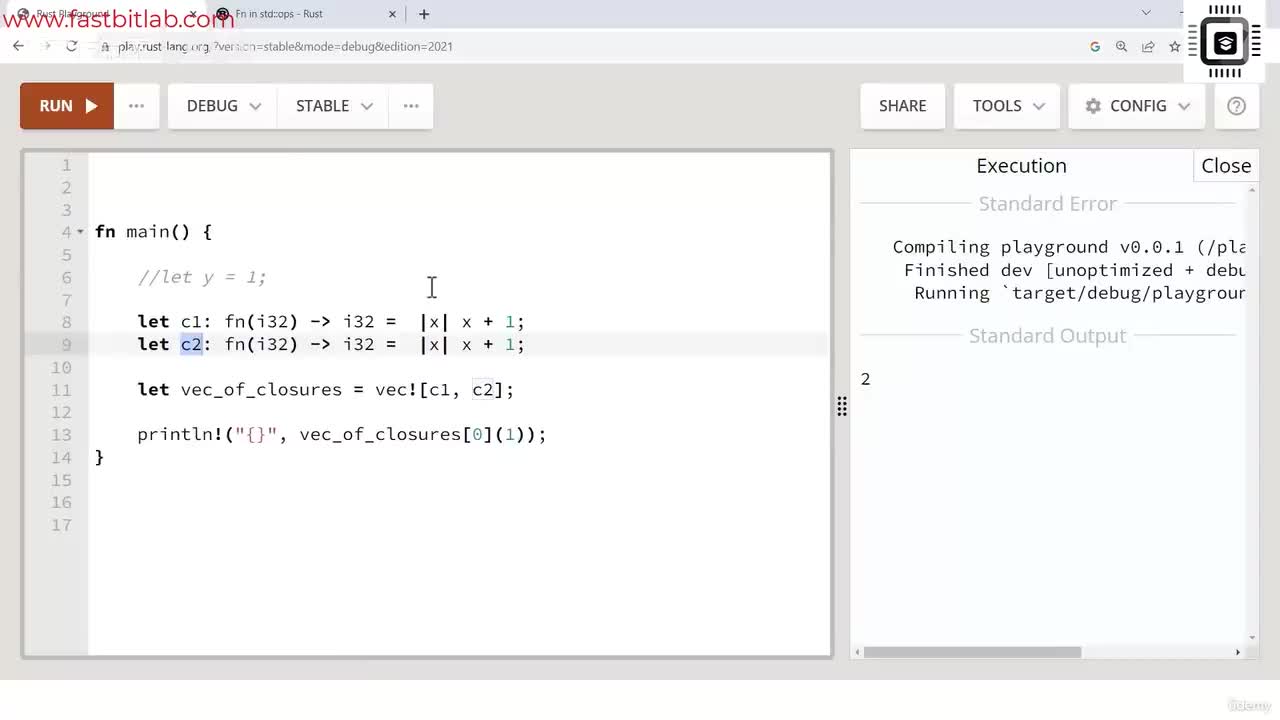Click vec_of_closures variable on line 11
This screenshot has width=1280, height=720.
coord(261,390)
